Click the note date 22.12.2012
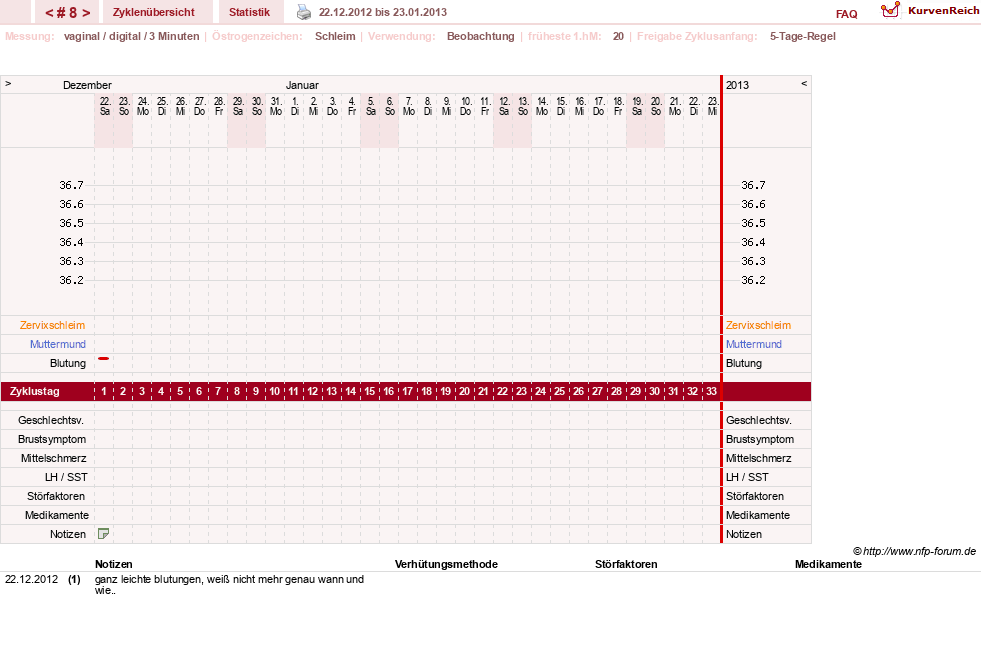981x657 pixels. tap(31, 579)
